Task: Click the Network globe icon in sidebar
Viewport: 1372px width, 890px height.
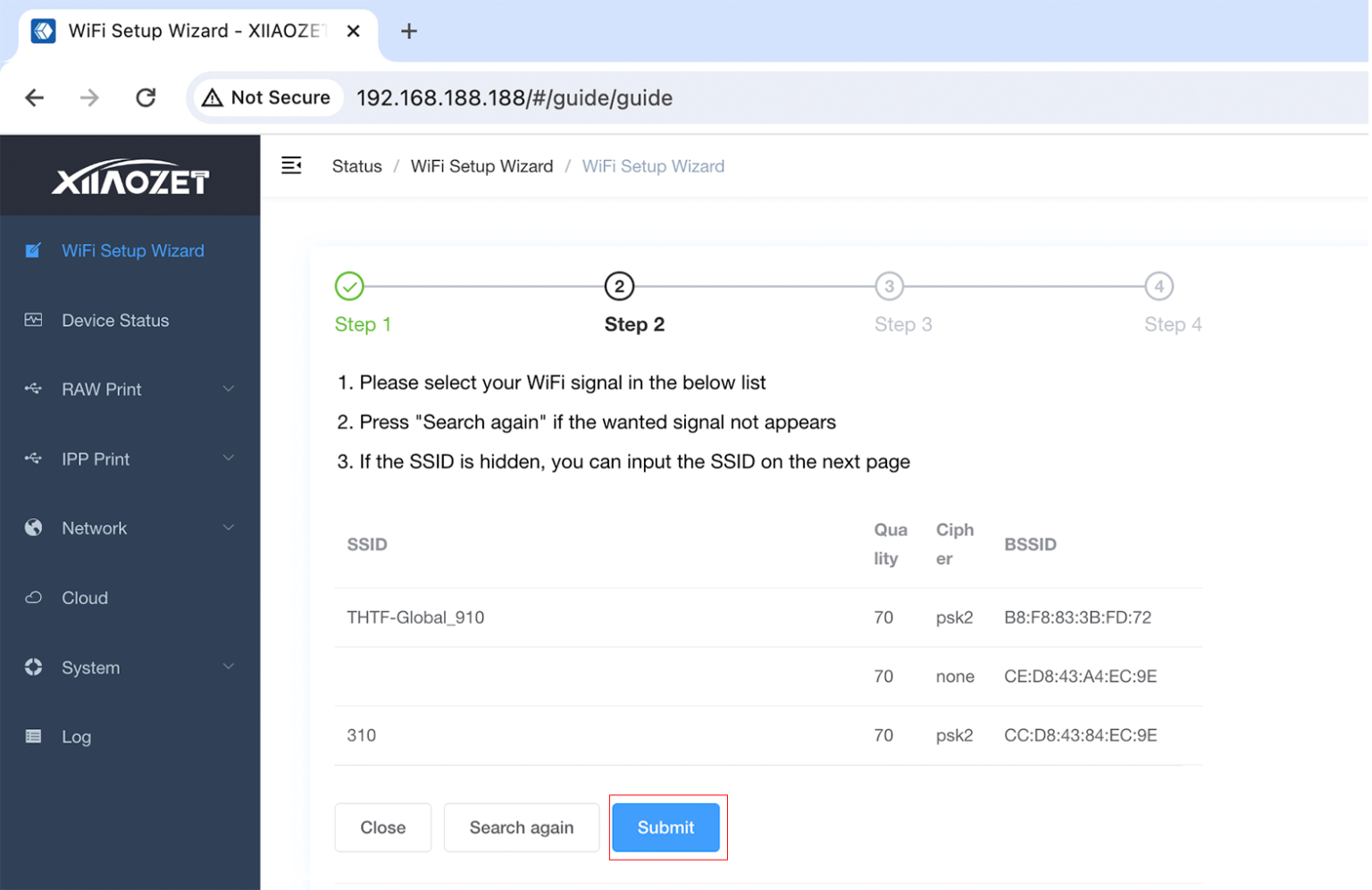Action: point(32,528)
